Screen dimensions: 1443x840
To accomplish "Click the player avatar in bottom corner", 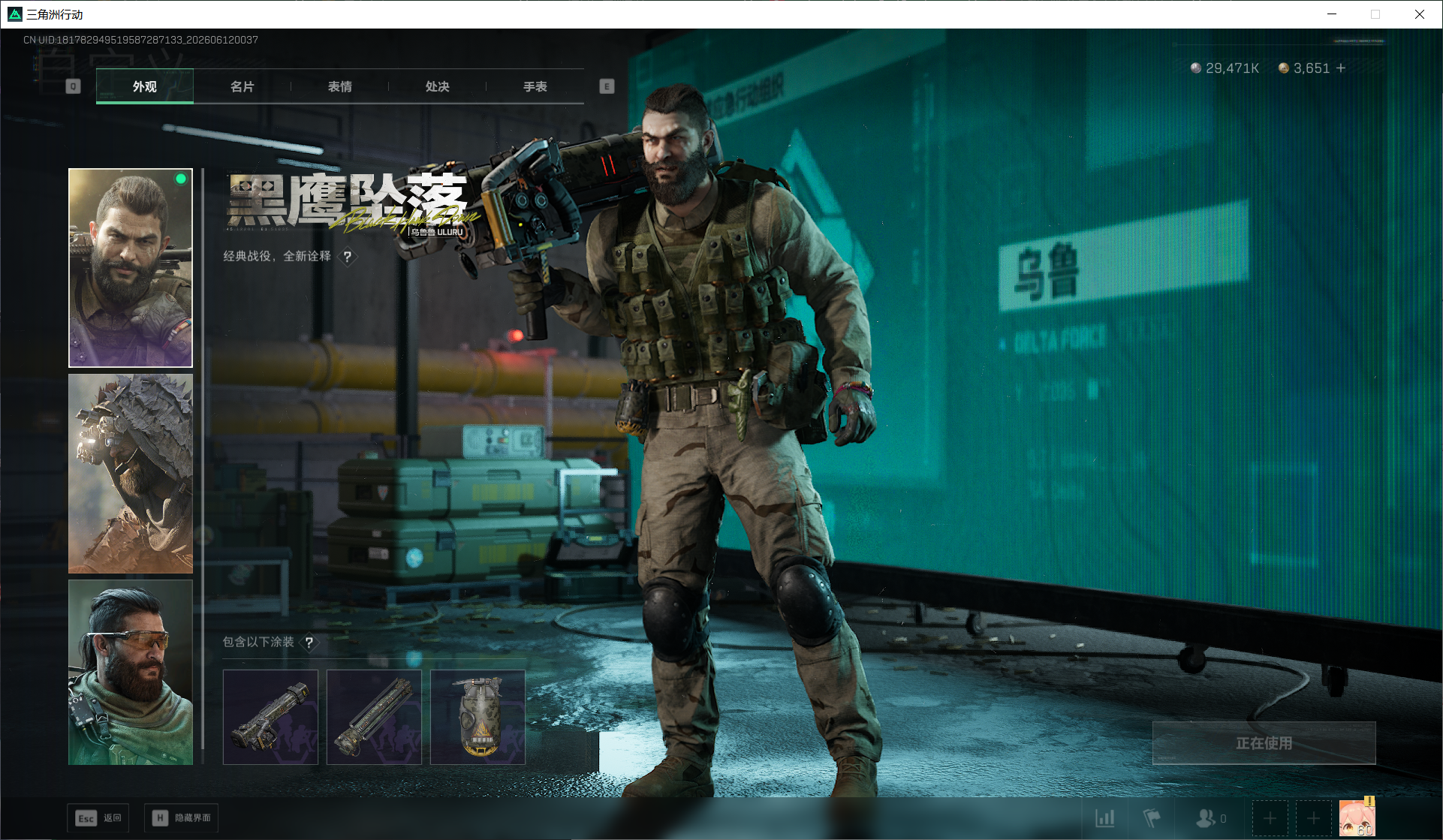I will pyautogui.click(x=1357, y=817).
